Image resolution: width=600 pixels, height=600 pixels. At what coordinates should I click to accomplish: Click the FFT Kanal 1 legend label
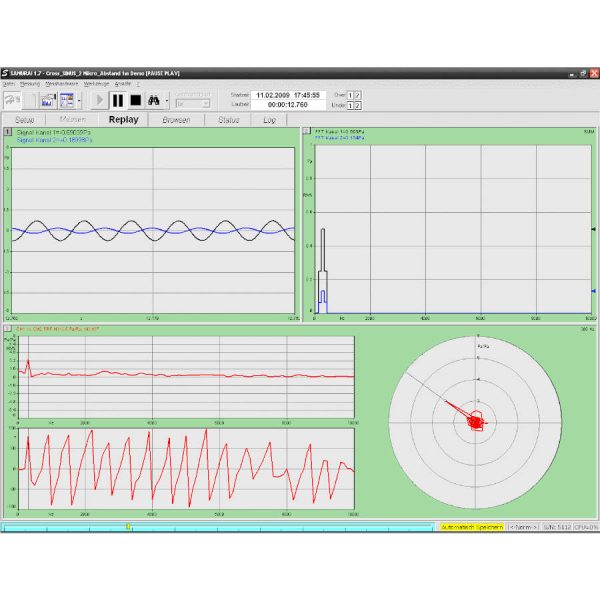click(339, 132)
